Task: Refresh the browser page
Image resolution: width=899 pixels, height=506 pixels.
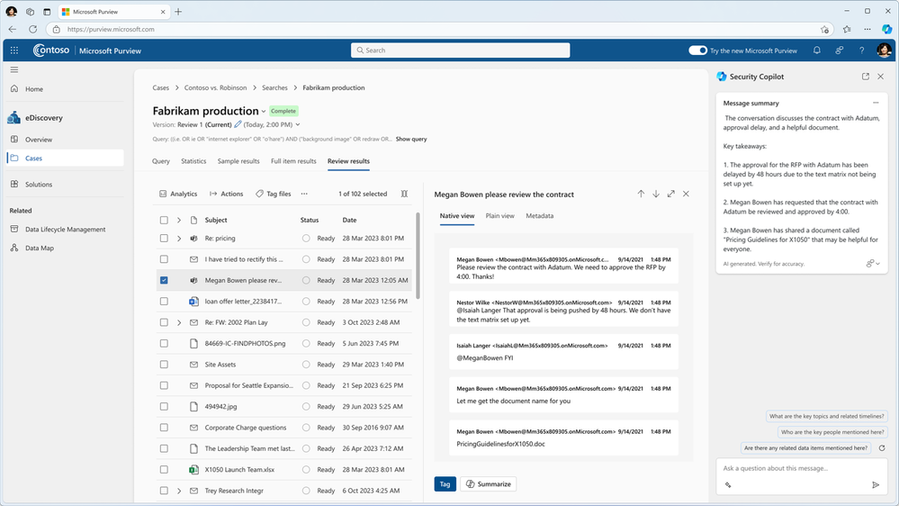Action: click(33, 29)
